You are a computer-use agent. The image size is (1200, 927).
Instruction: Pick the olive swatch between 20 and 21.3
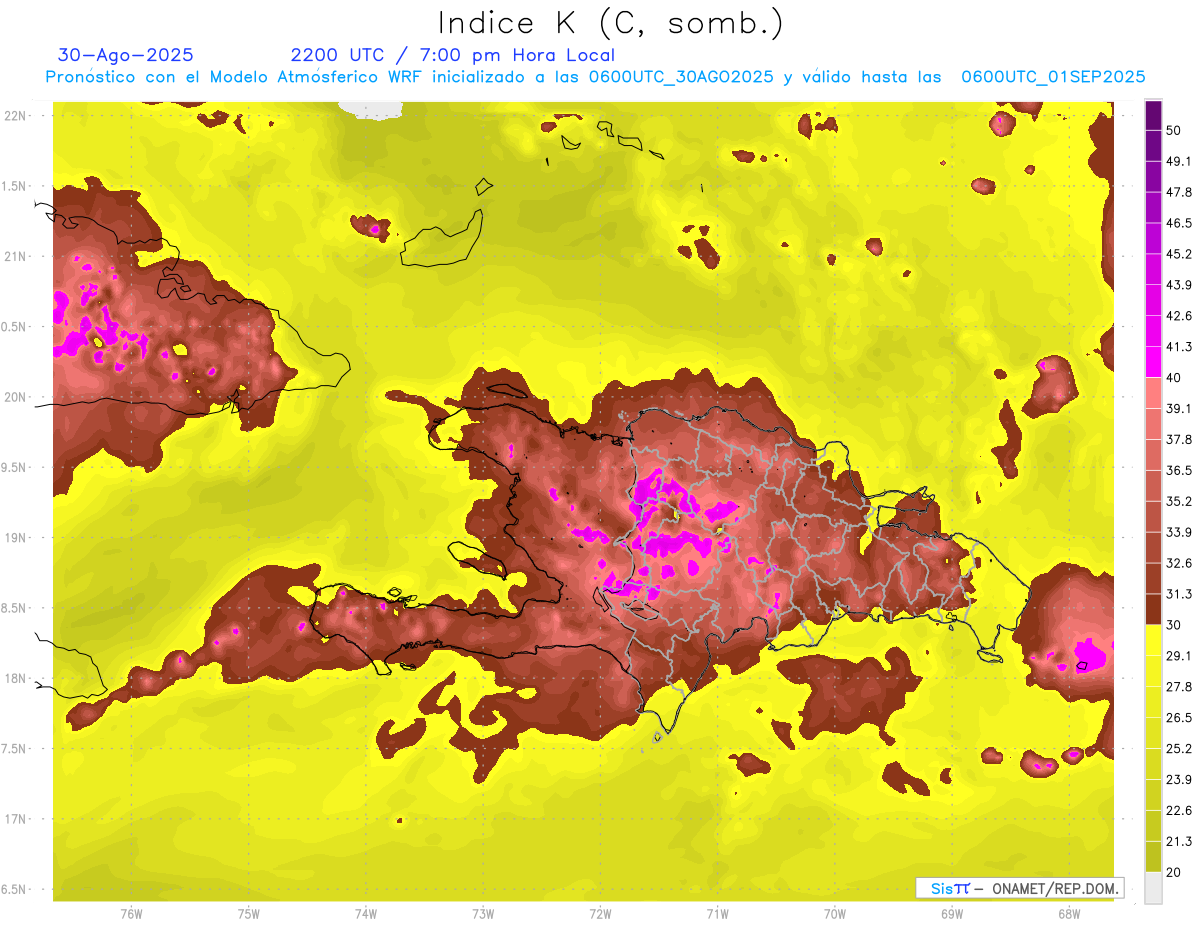[1153, 857]
